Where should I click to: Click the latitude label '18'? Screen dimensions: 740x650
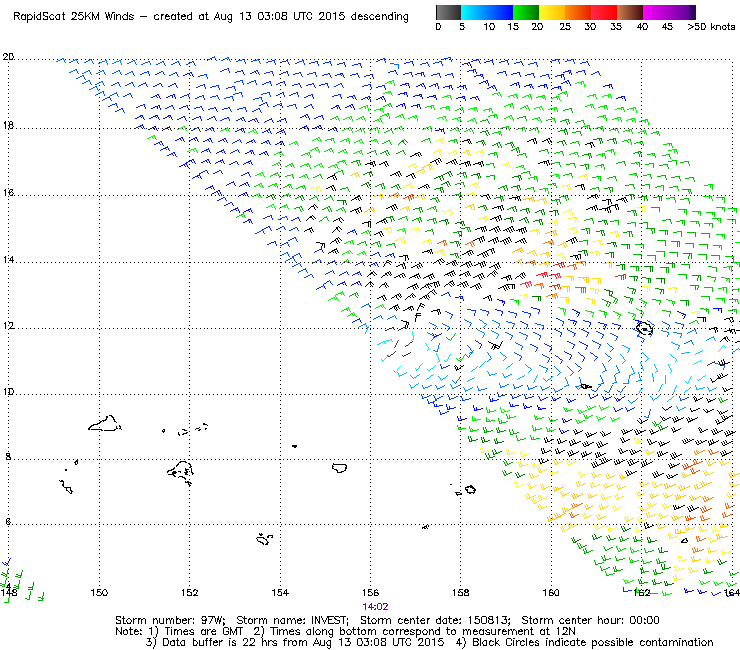coord(8,126)
